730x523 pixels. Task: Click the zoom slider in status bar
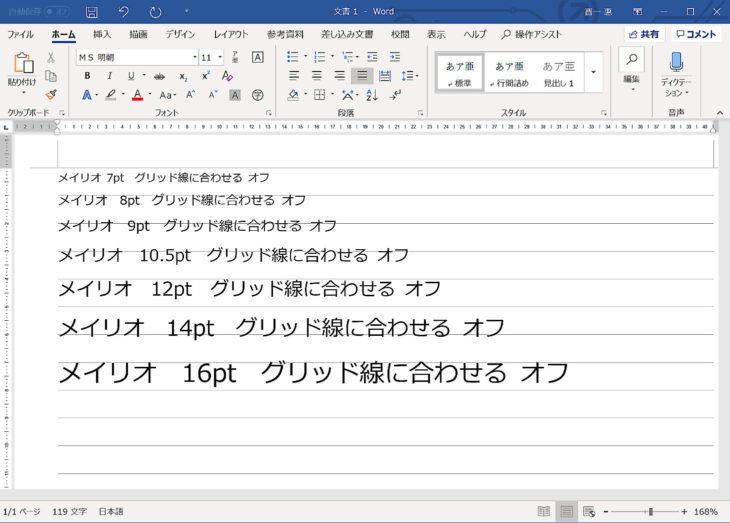pos(650,512)
